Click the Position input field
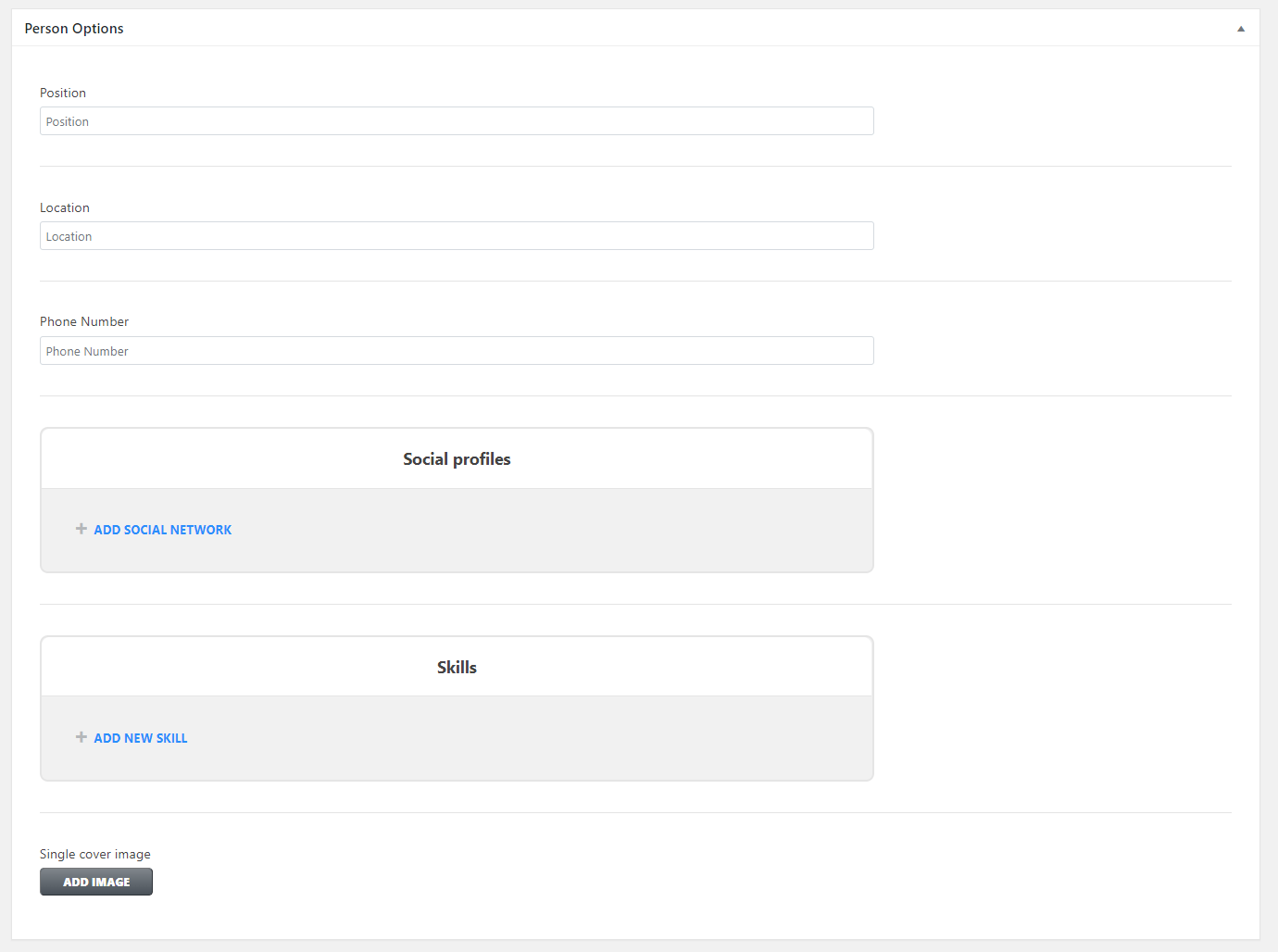1278x952 pixels. (457, 121)
